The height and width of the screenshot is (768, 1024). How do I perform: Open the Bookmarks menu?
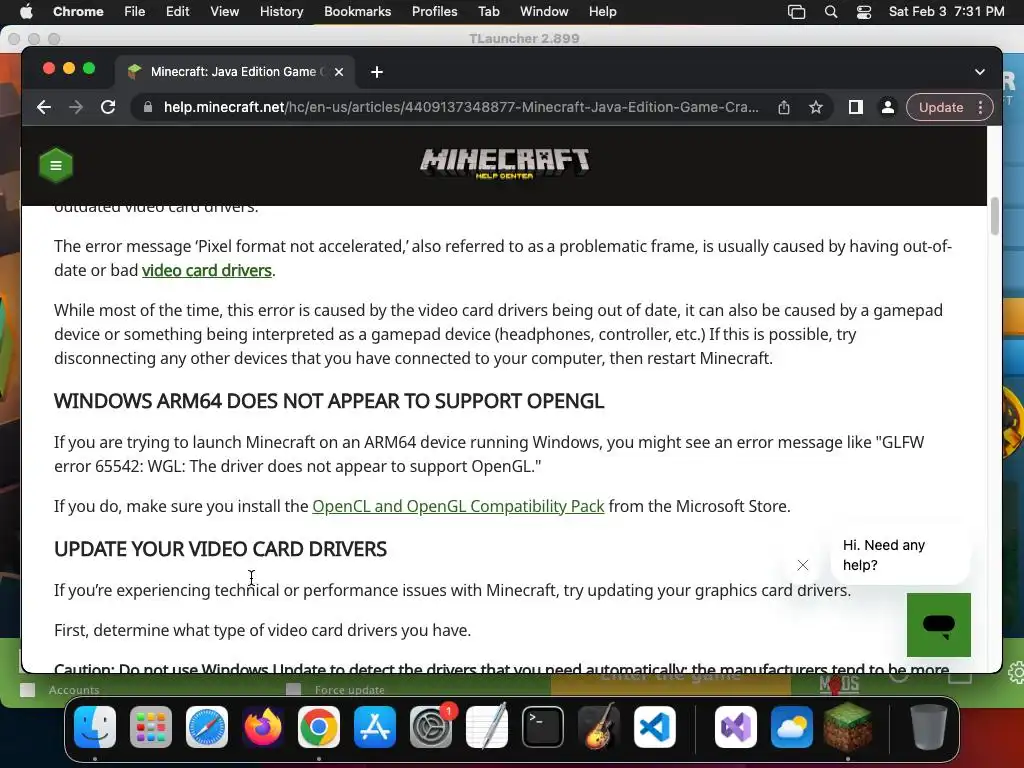coord(357,11)
